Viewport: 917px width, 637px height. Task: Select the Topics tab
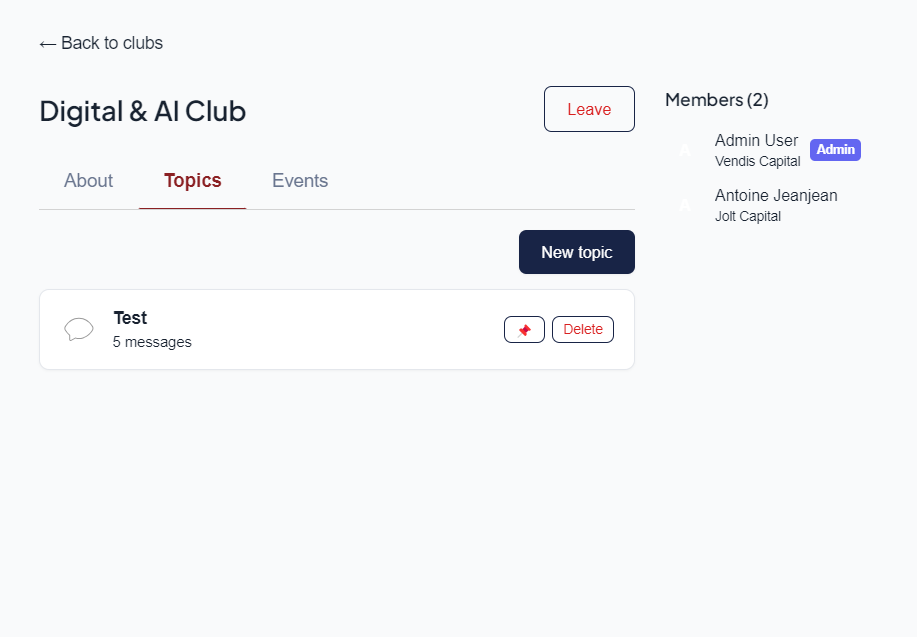pyautogui.click(x=192, y=181)
